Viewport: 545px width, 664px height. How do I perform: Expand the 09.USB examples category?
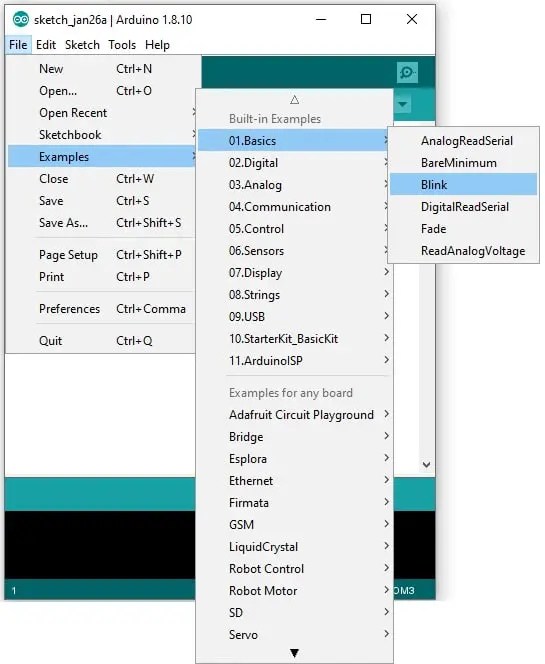294,317
